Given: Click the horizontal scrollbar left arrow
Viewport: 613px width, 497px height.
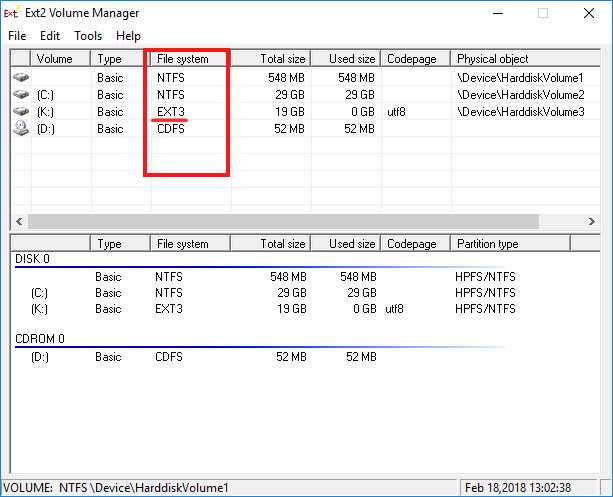Looking at the screenshot, I should click(x=19, y=221).
